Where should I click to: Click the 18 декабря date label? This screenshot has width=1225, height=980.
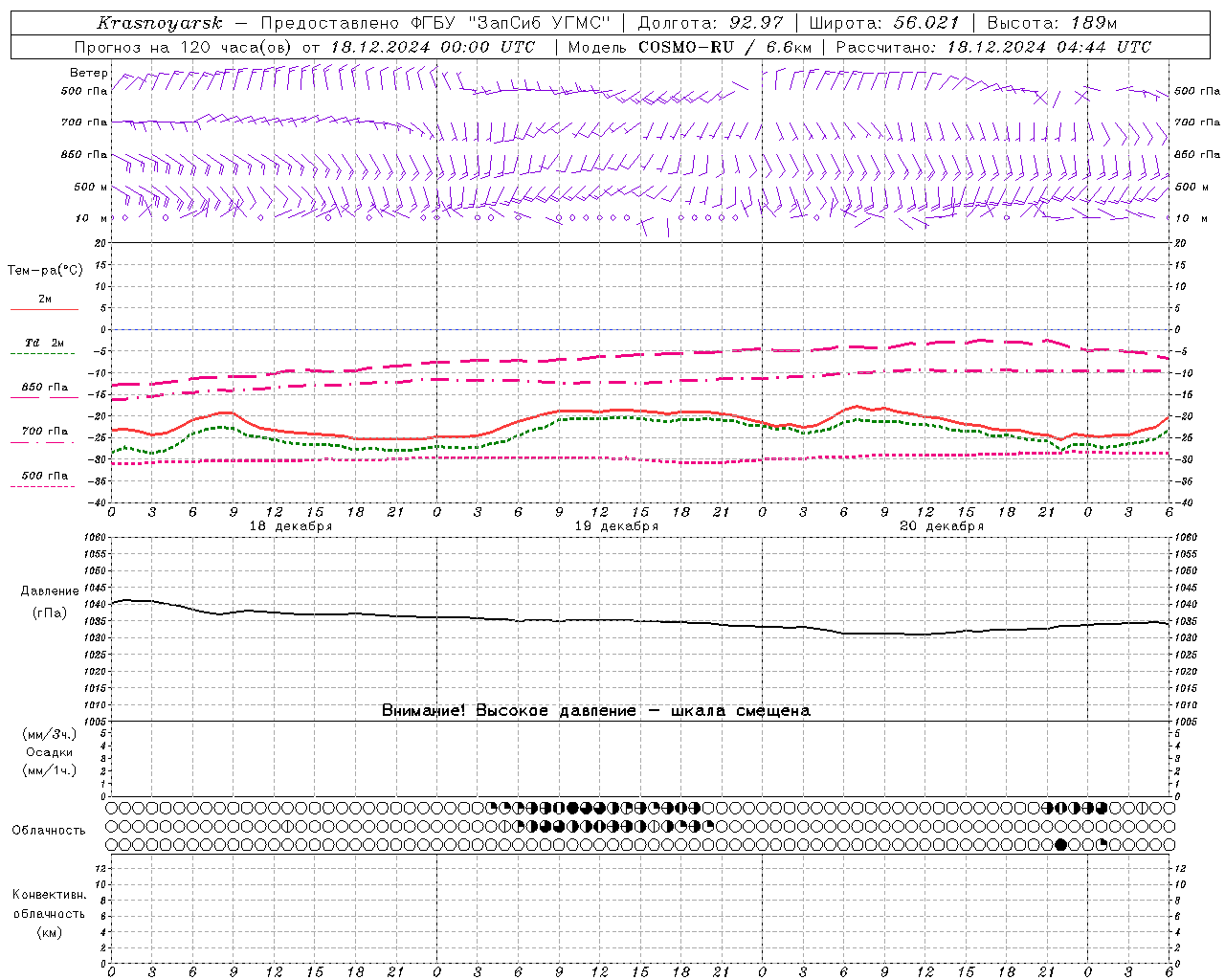coord(290,526)
